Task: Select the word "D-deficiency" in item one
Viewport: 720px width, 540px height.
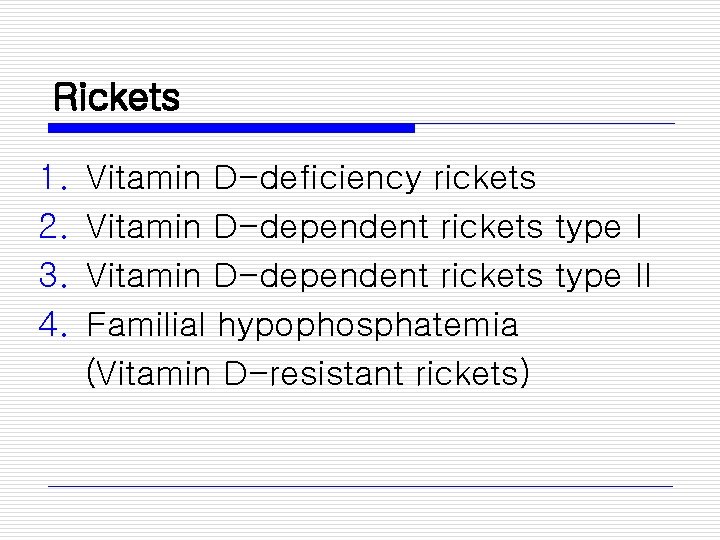Action: 318,179
